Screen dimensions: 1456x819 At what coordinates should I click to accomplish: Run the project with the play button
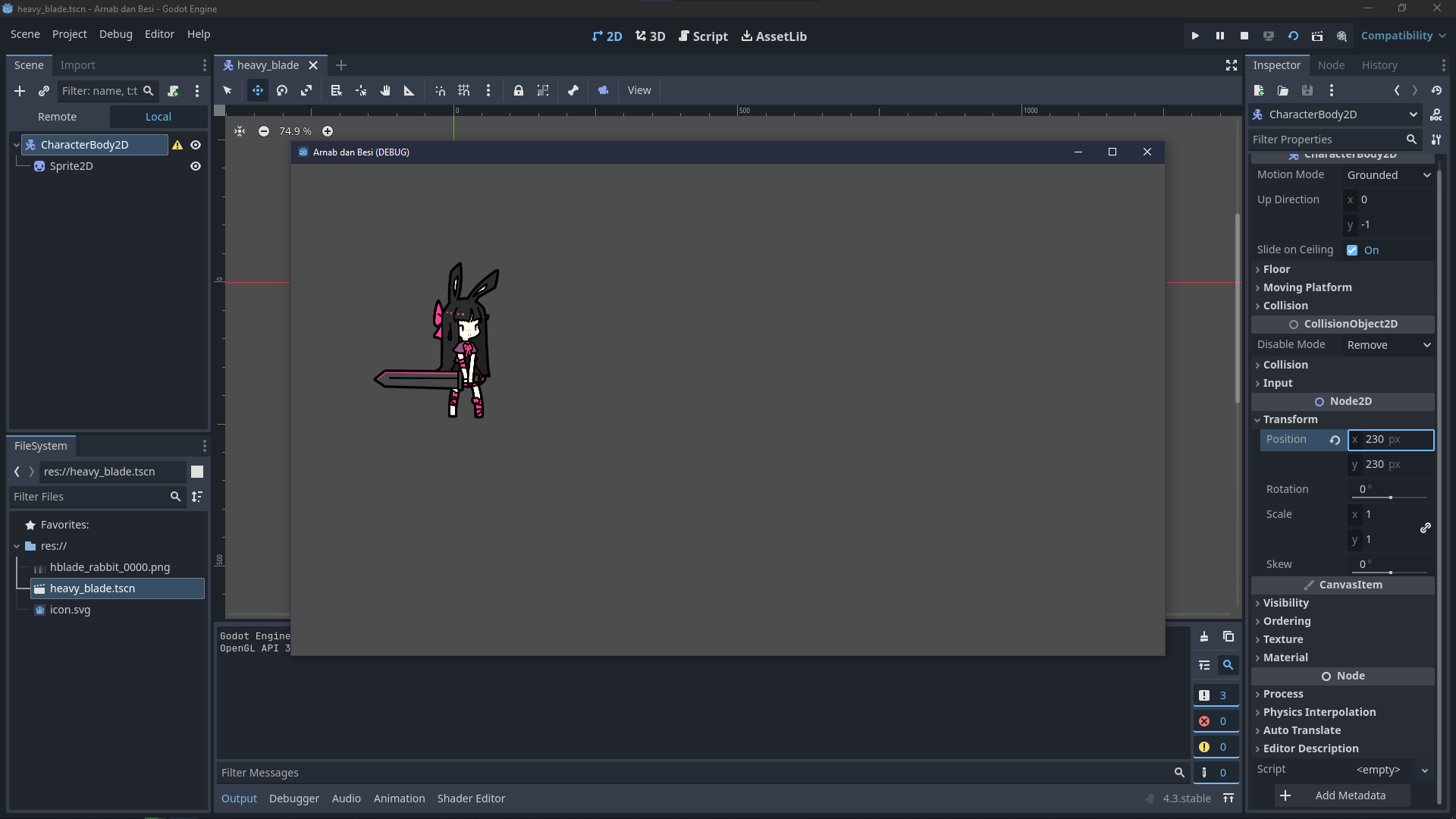pos(1195,36)
